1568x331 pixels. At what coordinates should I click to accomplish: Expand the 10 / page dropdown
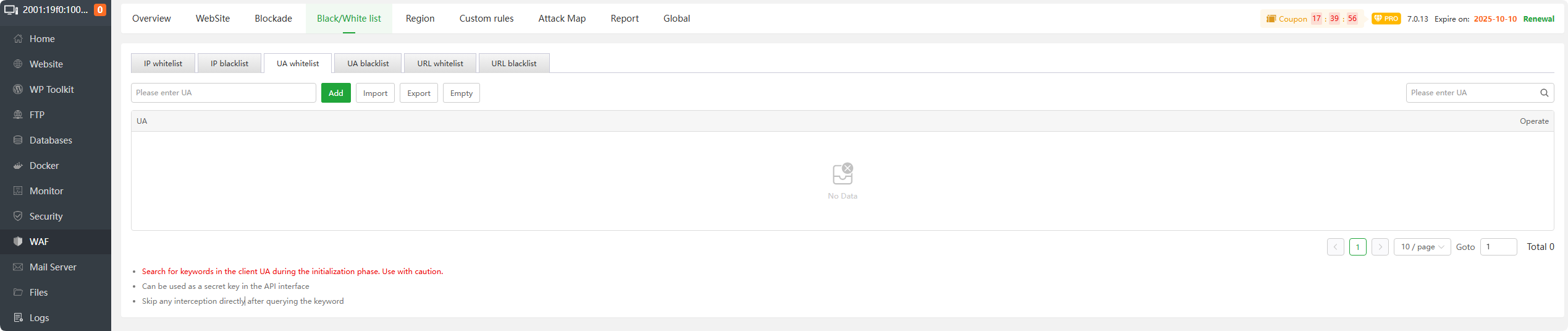point(1422,247)
